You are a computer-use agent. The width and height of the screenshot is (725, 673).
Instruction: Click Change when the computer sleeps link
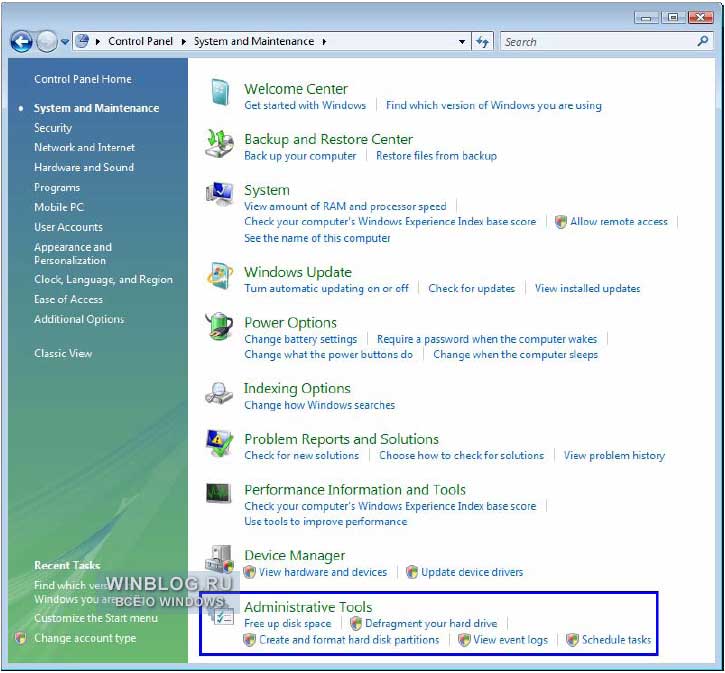(x=515, y=355)
